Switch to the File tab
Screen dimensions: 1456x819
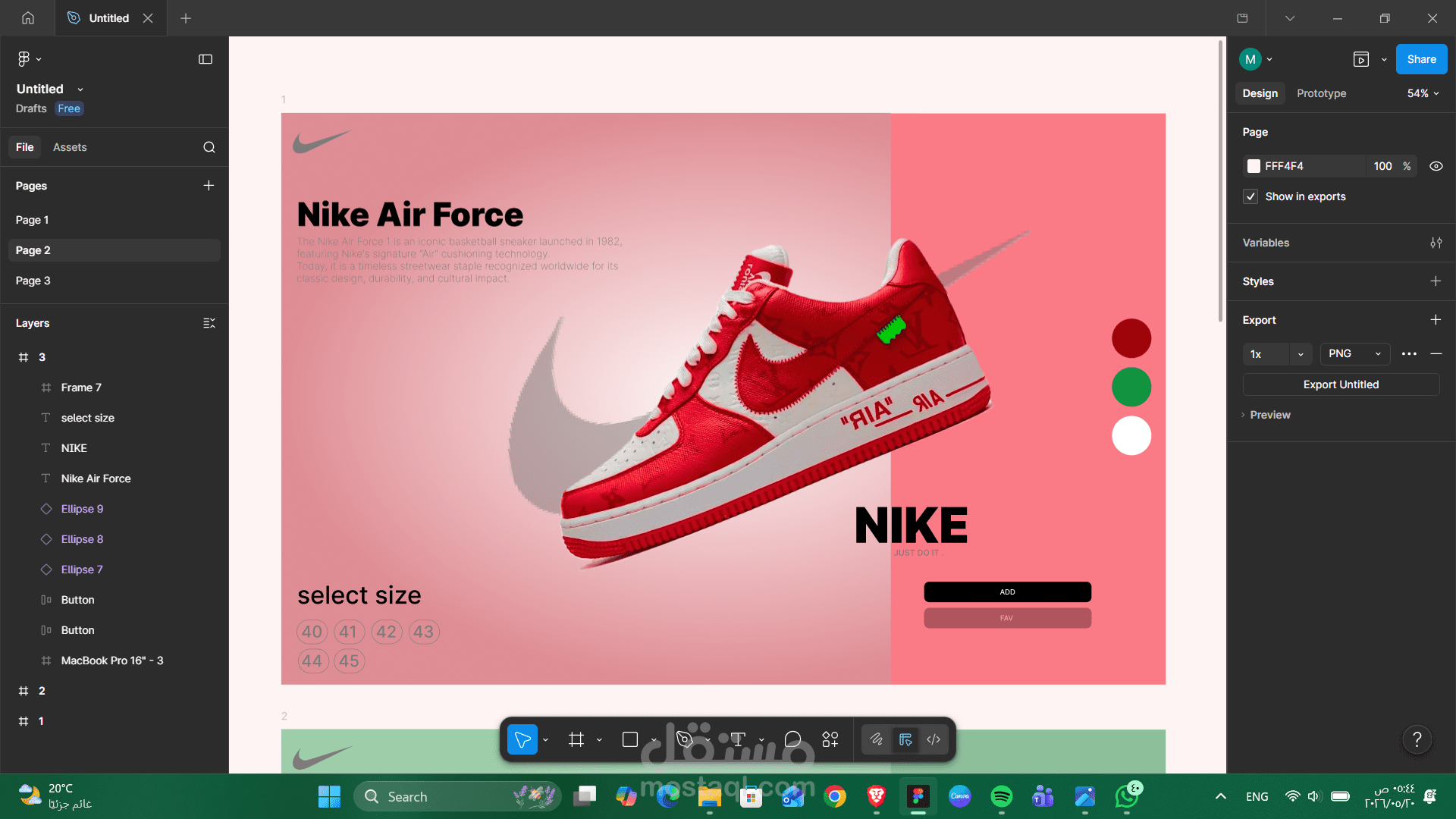(25, 147)
